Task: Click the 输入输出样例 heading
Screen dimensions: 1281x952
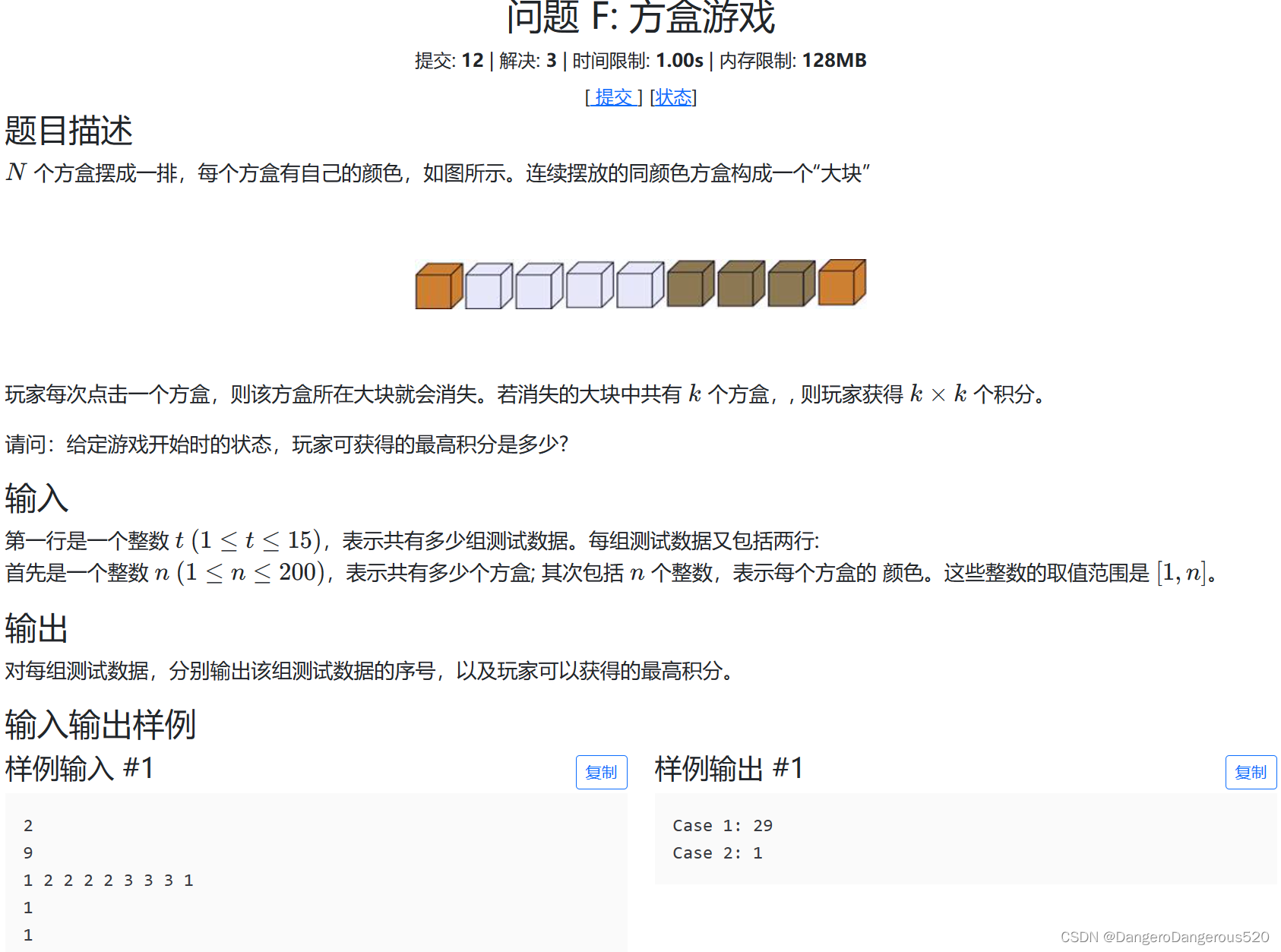Action: coord(100,724)
